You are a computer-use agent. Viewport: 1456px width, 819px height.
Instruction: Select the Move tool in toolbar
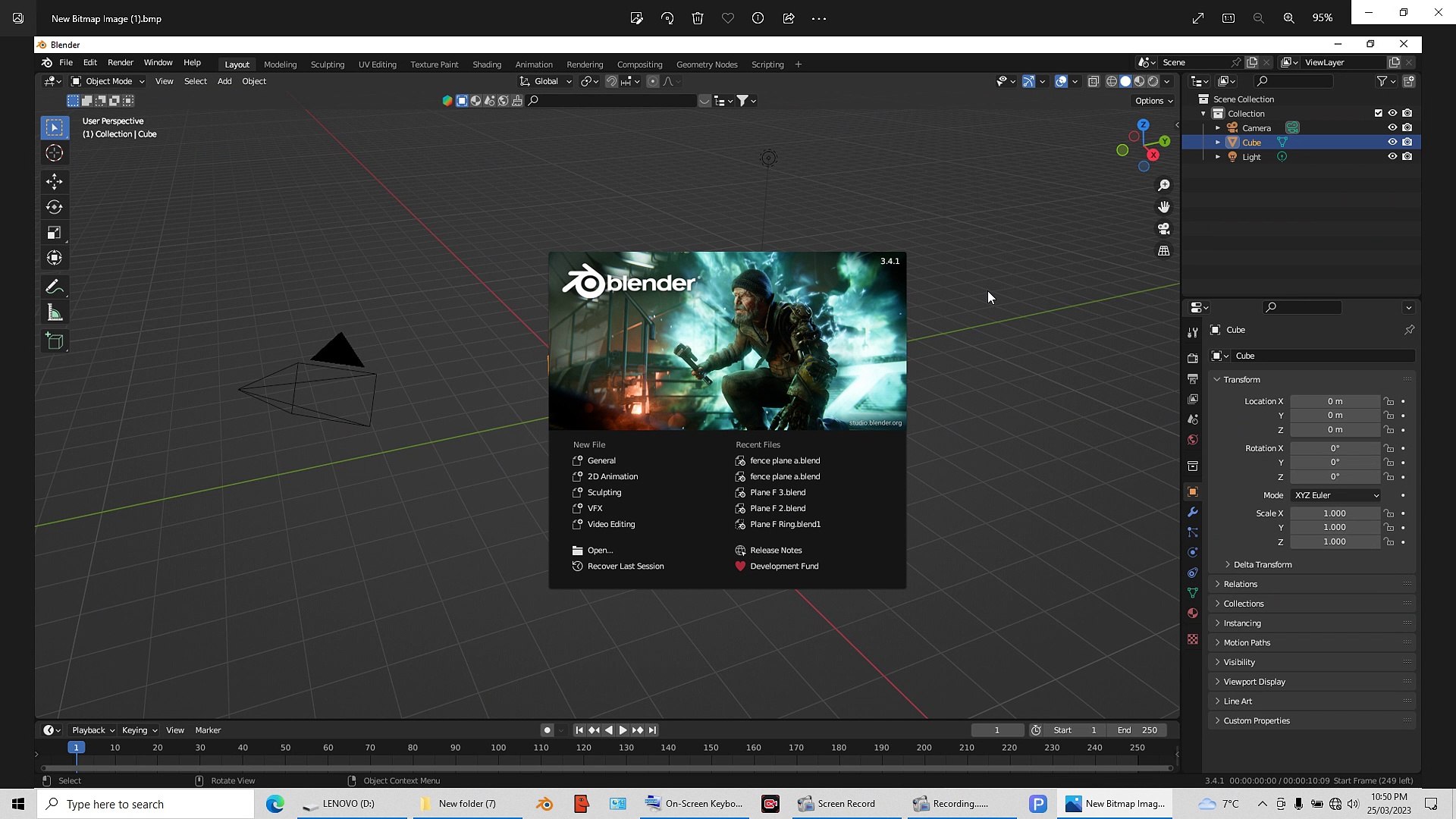(54, 181)
